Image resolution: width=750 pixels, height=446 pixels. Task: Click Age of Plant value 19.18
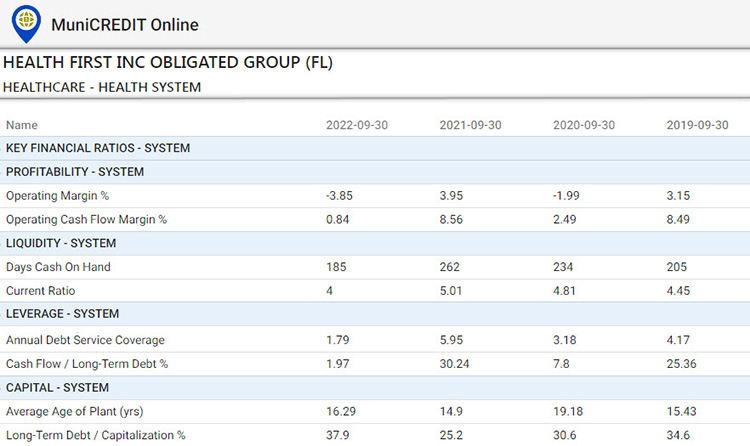pos(568,412)
